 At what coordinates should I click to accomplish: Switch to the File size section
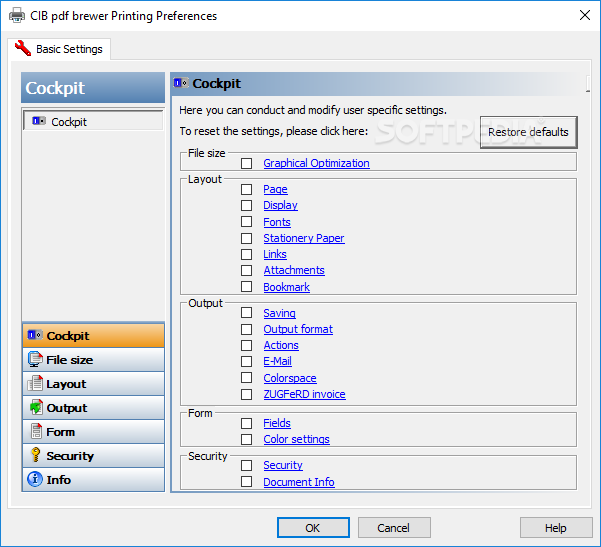point(93,360)
